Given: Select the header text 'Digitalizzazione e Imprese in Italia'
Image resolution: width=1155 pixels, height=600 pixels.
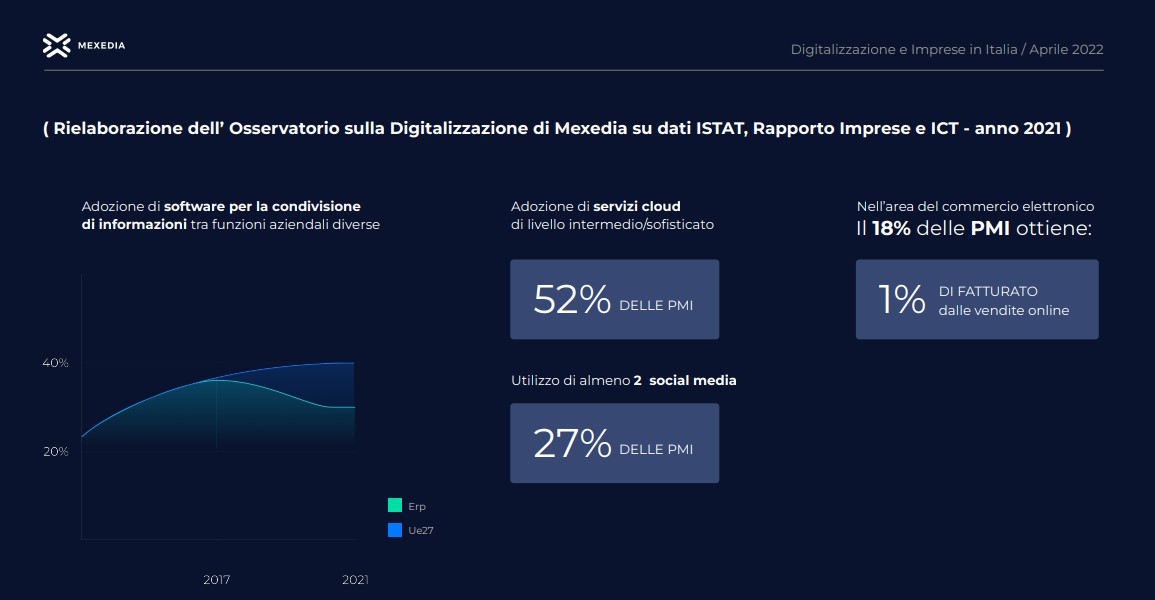Looking at the screenshot, I should 903,49.
